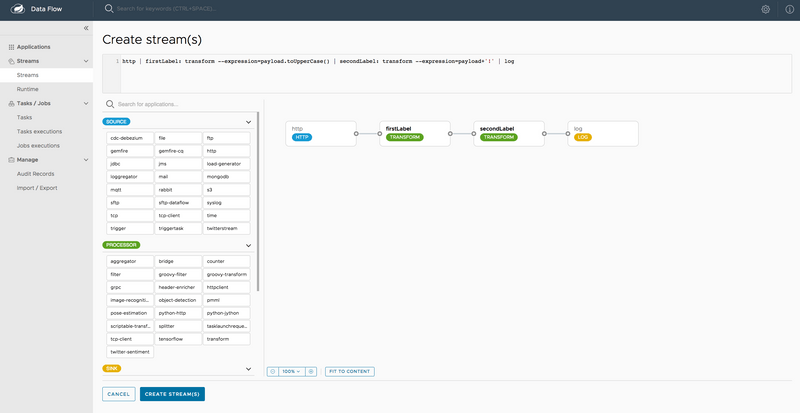Collapse the sidebar with double-chevron icon
The height and width of the screenshot is (413, 800).
tap(85, 28)
